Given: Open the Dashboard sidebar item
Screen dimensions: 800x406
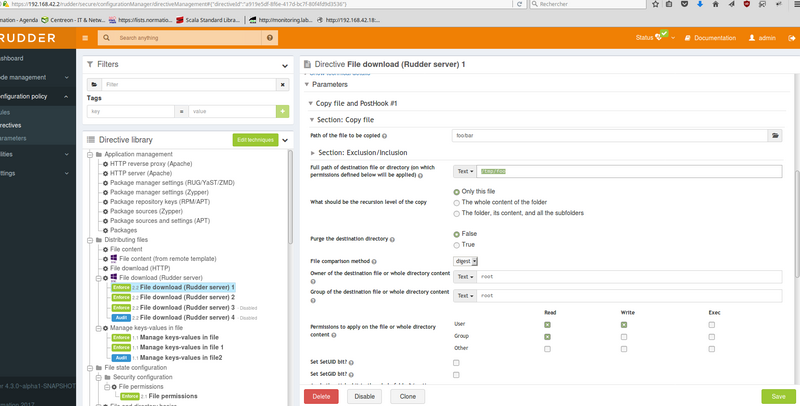Looking at the screenshot, I should [11, 58].
